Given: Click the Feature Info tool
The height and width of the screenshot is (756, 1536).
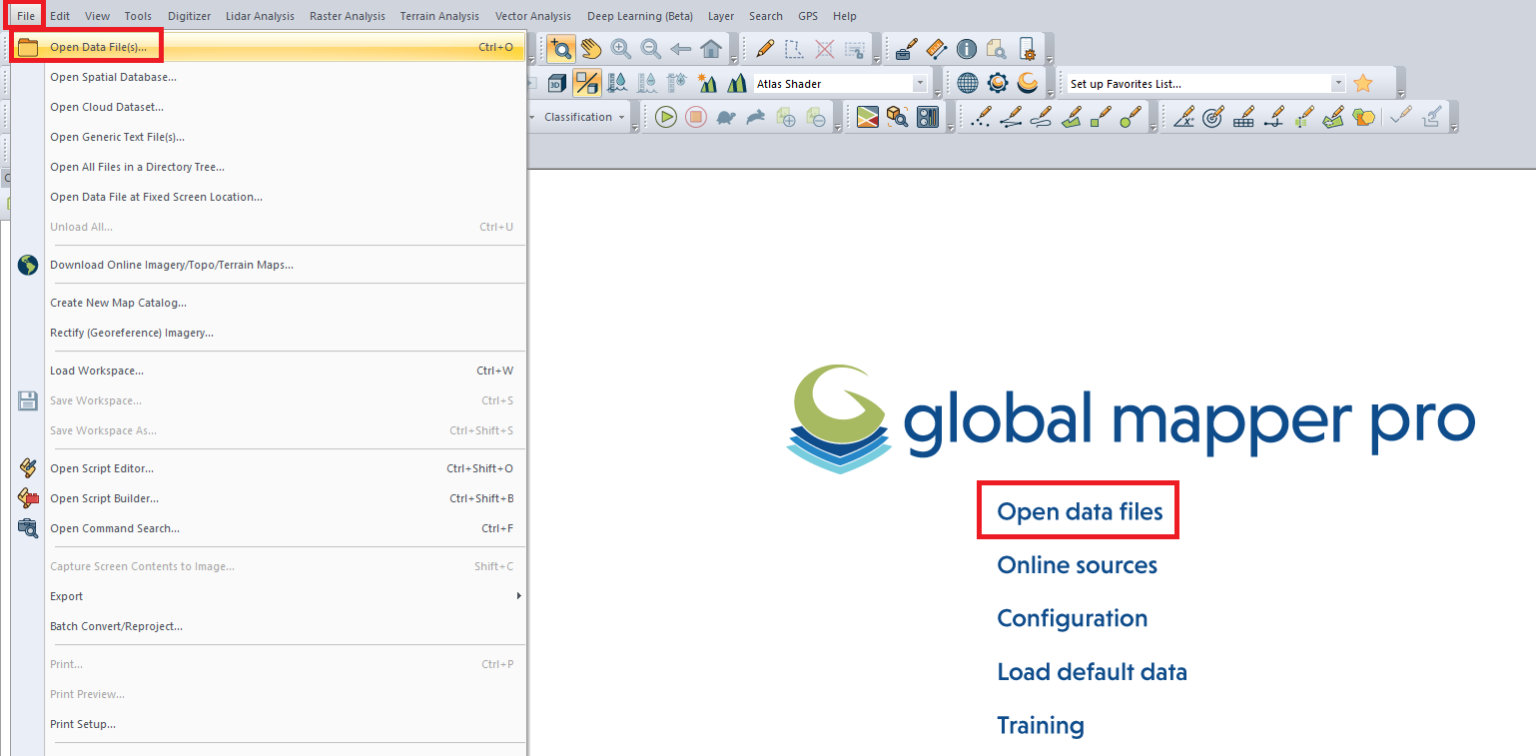Looking at the screenshot, I should [x=966, y=48].
